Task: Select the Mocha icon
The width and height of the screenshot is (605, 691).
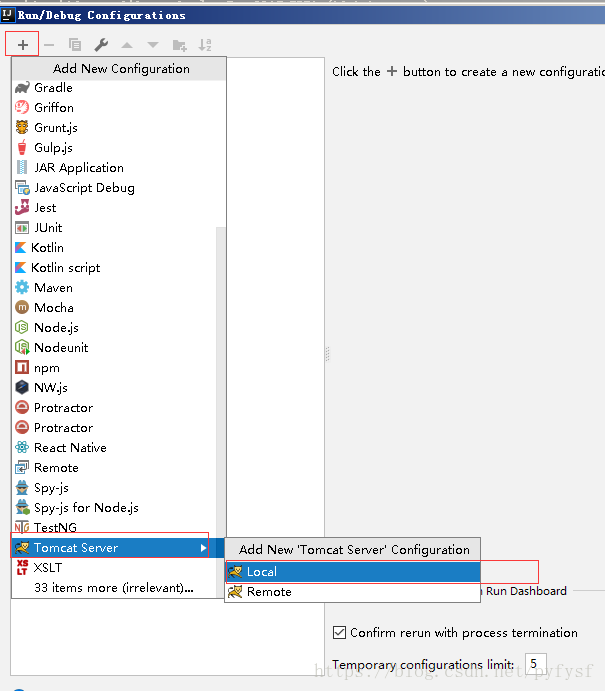Action: pyautogui.click(x=22, y=307)
